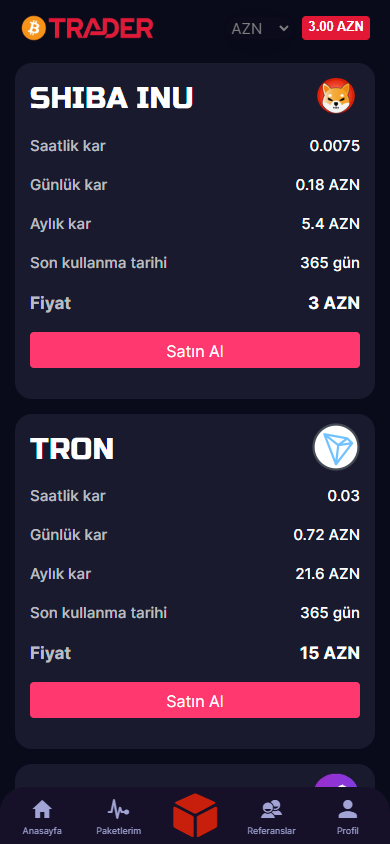The width and height of the screenshot is (390, 844).
Task: Switch to the Paketlerim tab label
Action: click(118, 831)
